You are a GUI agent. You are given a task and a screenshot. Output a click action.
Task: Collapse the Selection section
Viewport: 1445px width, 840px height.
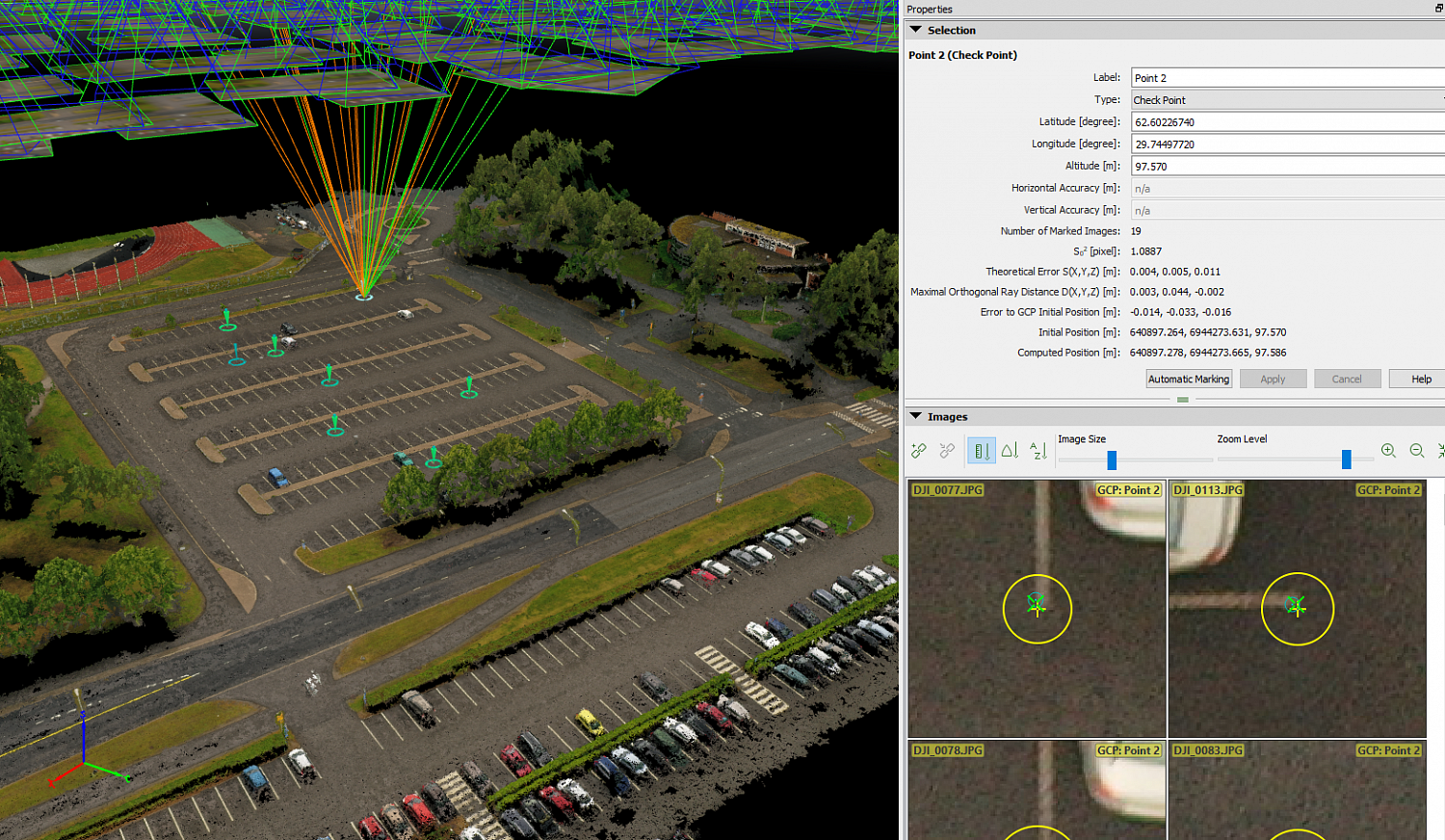[x=915, y=30]
